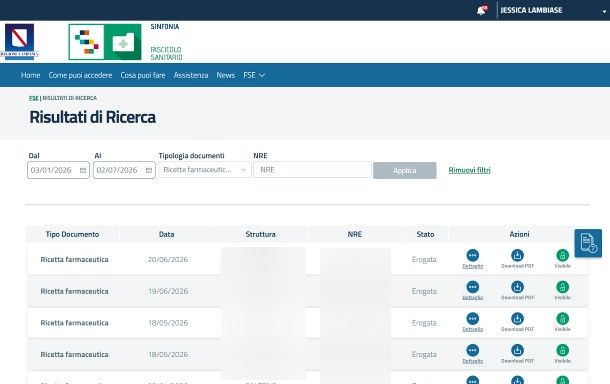The width and height of the screenshot is (610, 384).
Task: Click the Rimuovi filtri link
Action: coord(470,170)
